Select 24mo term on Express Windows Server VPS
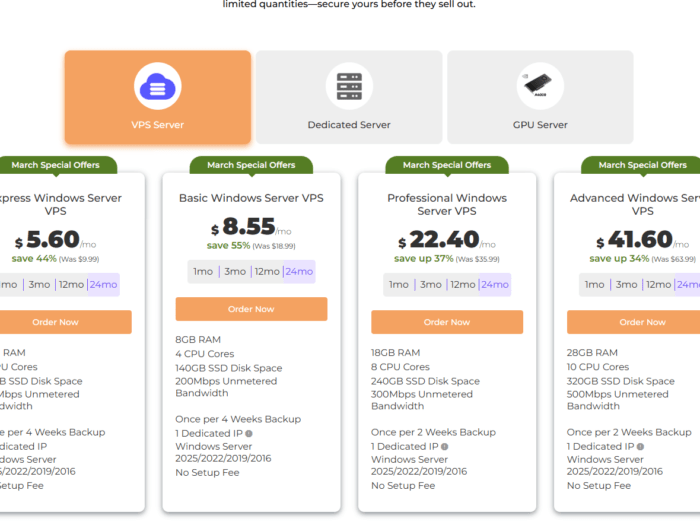Viewport: 700px width, 525px height. coord(103,284)
